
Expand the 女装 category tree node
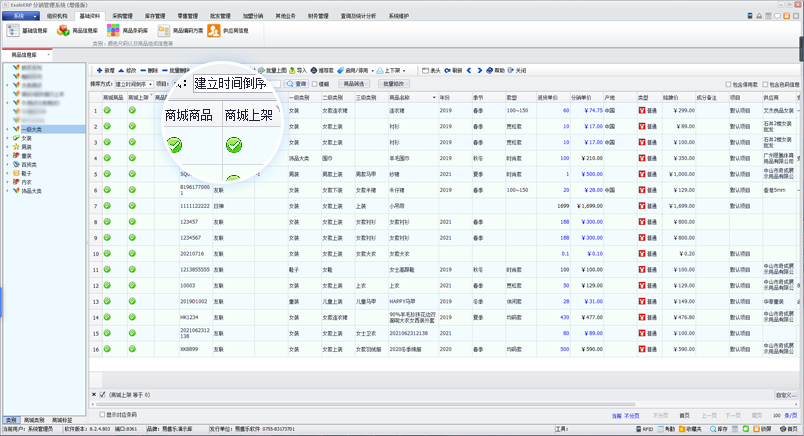point(8,138)
